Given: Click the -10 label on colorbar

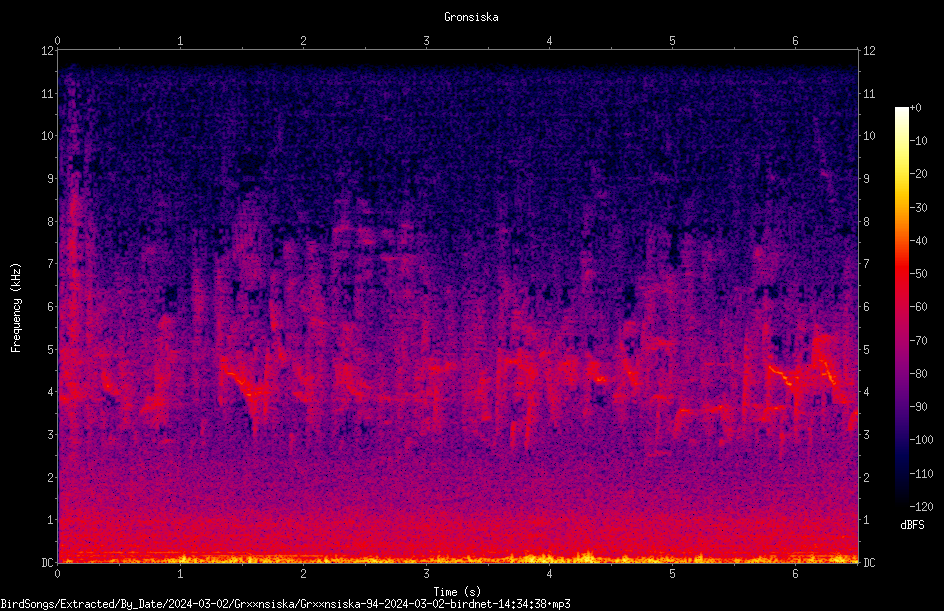Looking at the screenshot, I should coord(918,140).
